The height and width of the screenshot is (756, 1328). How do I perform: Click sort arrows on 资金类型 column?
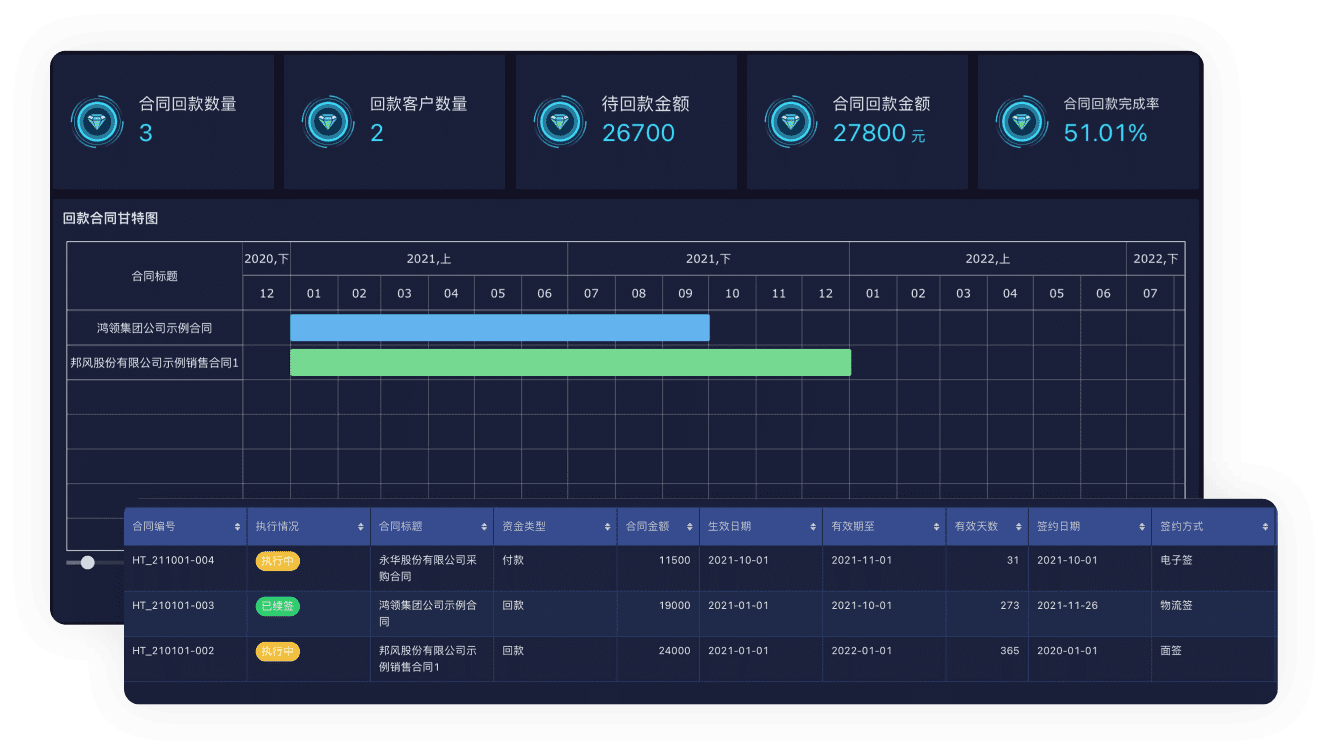pos(607,527)
